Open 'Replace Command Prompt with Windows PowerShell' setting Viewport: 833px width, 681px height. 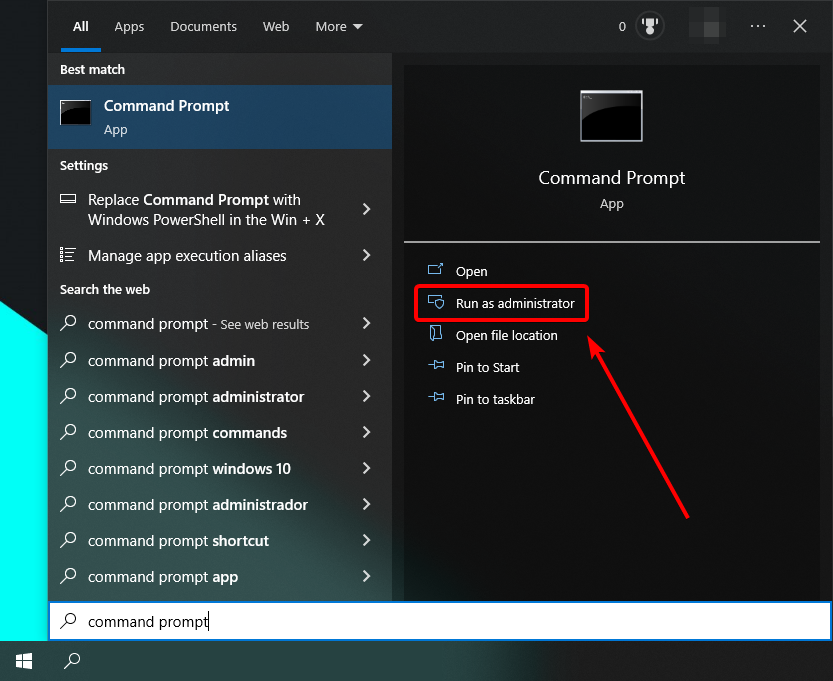220,209
